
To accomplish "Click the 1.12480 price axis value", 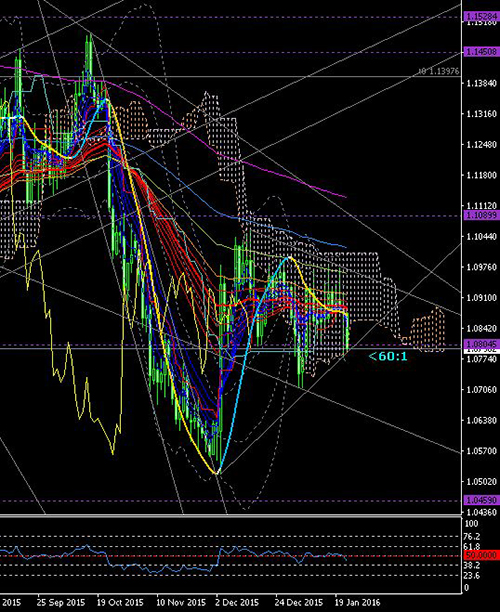I will 482,144.
